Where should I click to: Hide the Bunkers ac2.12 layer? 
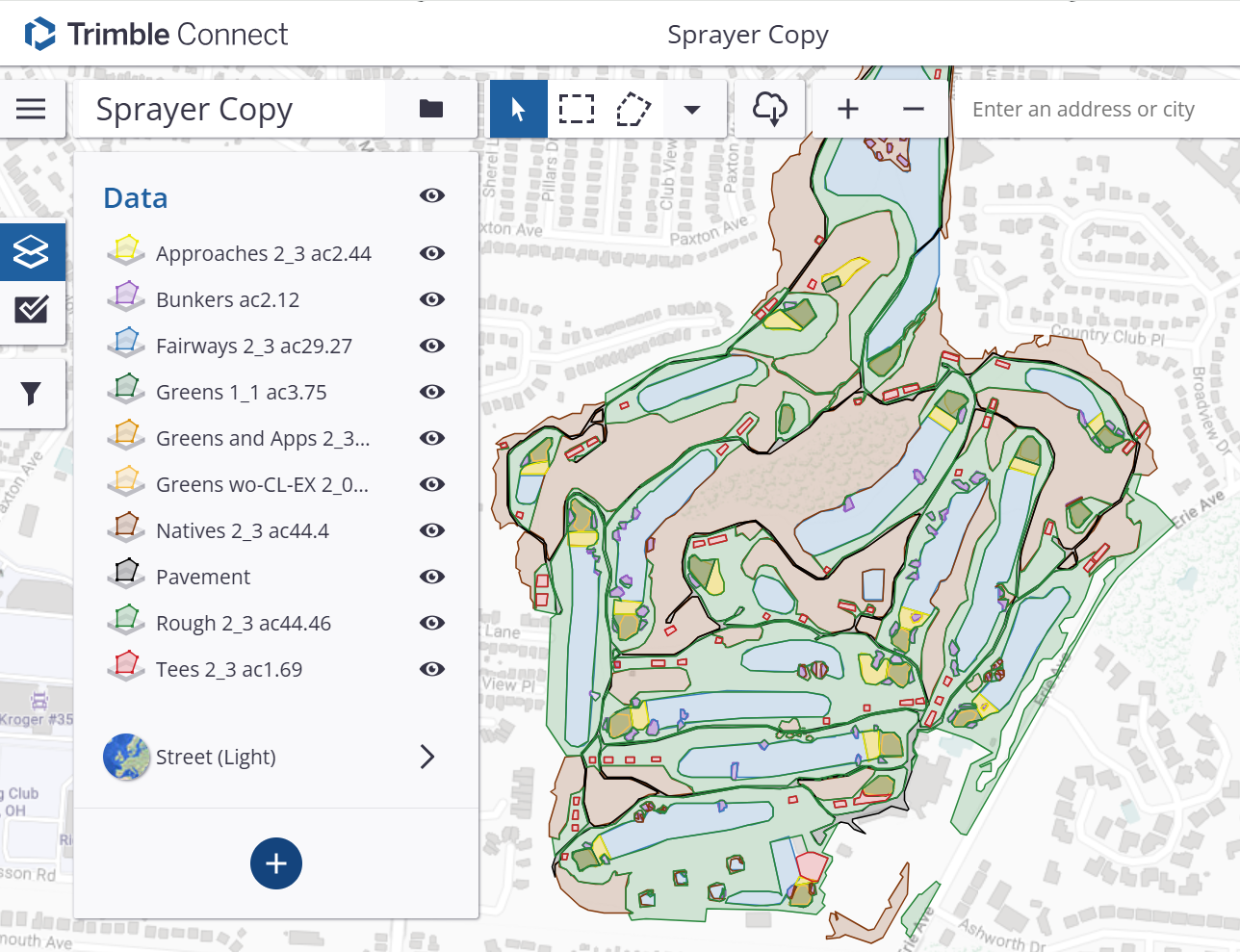click(x=432, y=299)
